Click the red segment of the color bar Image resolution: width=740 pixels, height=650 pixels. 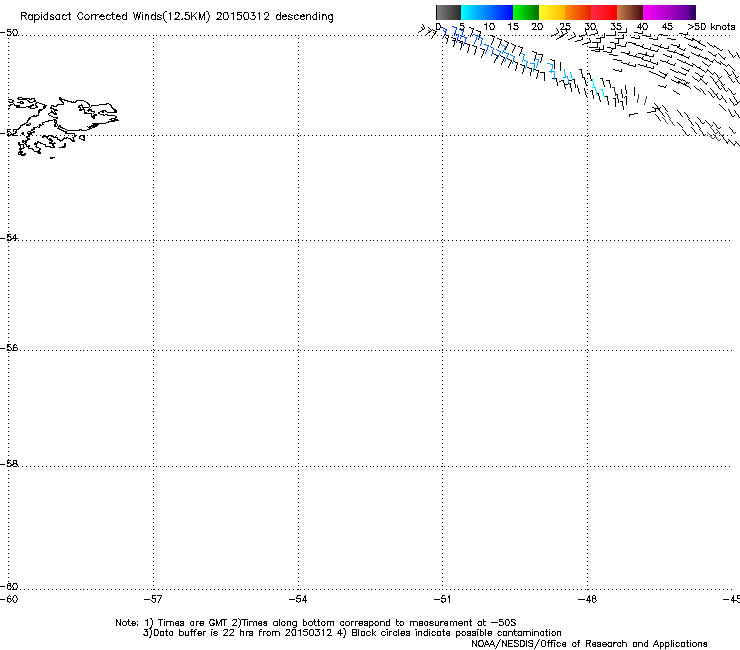604,12
